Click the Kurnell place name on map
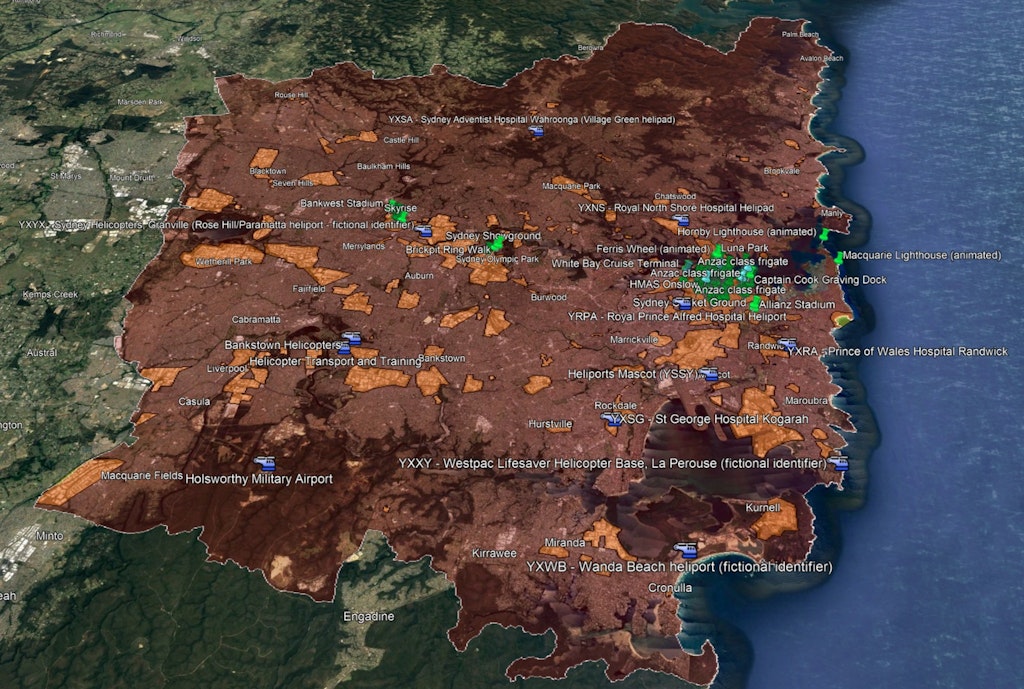Viewport: 1024px width, 689px height. pos(763,508)
